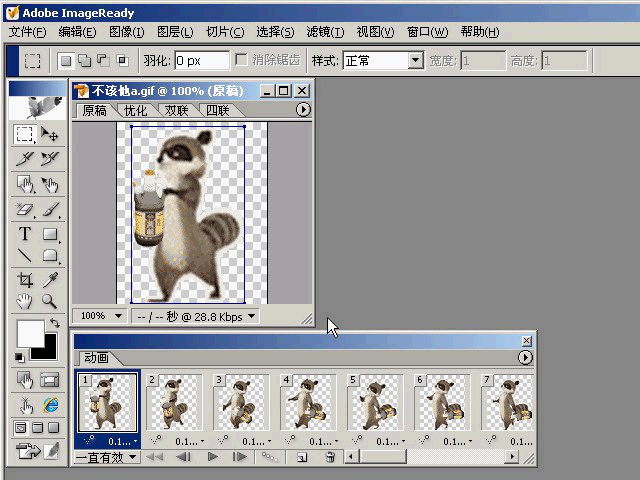Toggle slices visibility button

(x=50, y=380)
